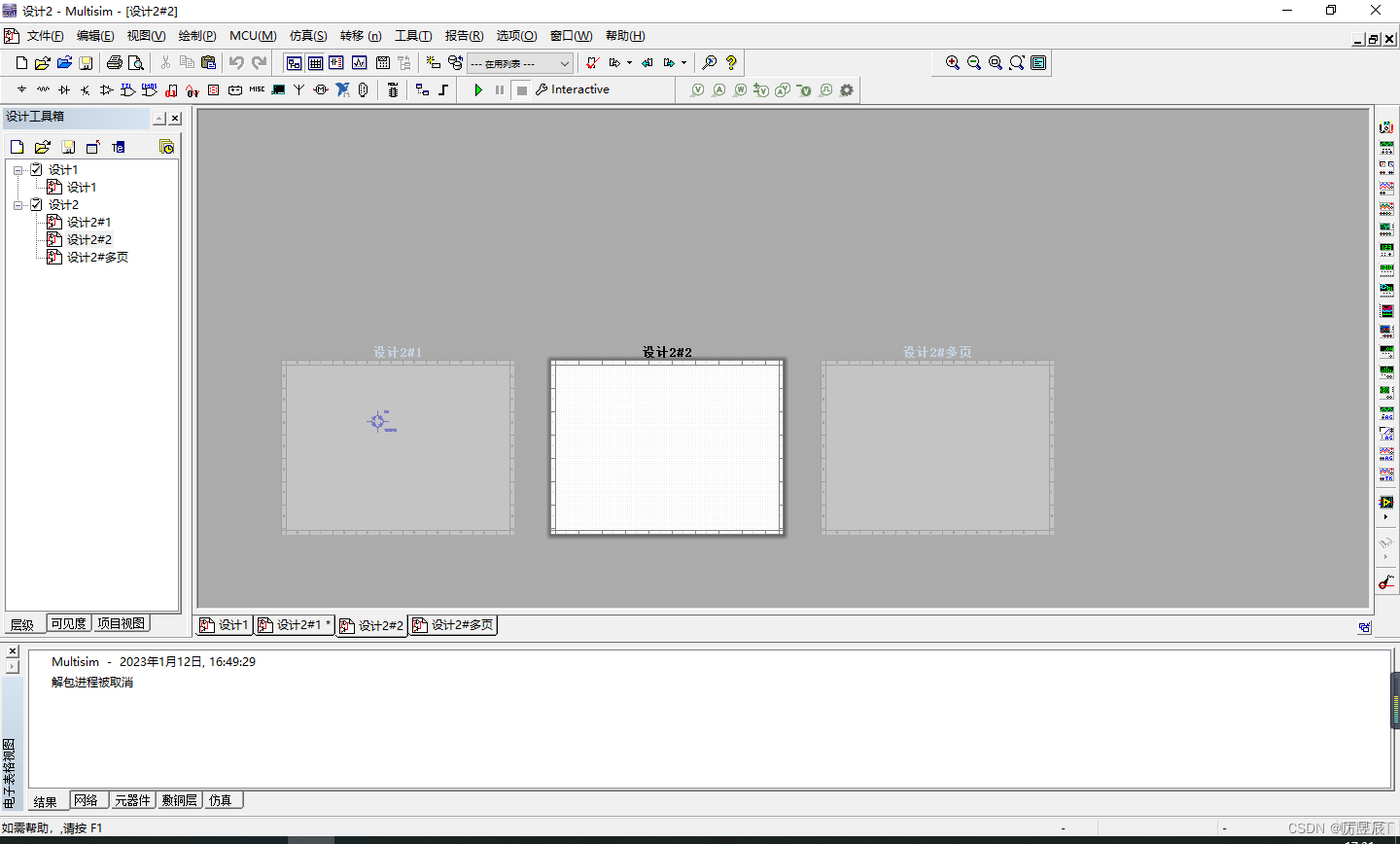Screen dimensions: 1400x844
Task: Place a Diode component
Action: (64, 89)
